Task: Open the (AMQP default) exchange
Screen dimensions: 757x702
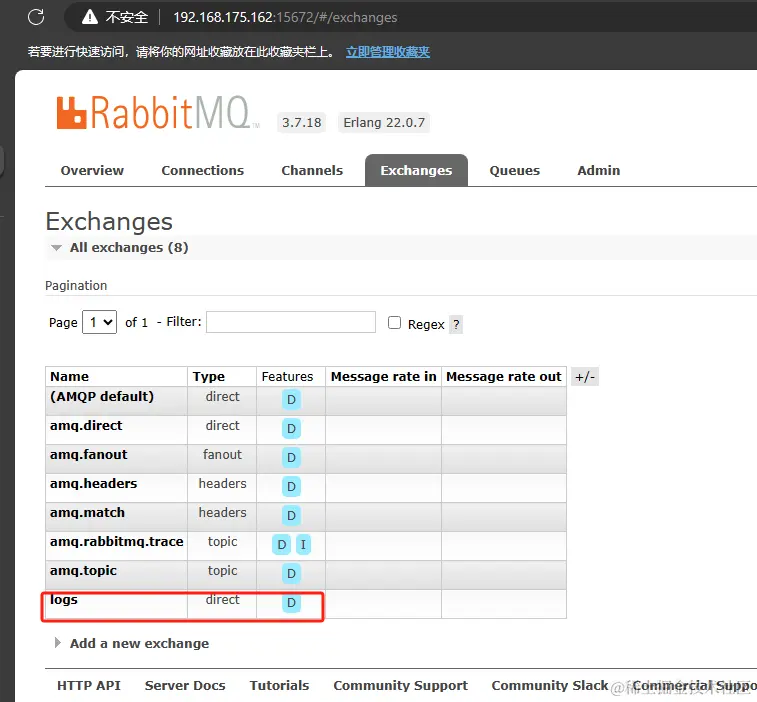Action: click(102, 397)
